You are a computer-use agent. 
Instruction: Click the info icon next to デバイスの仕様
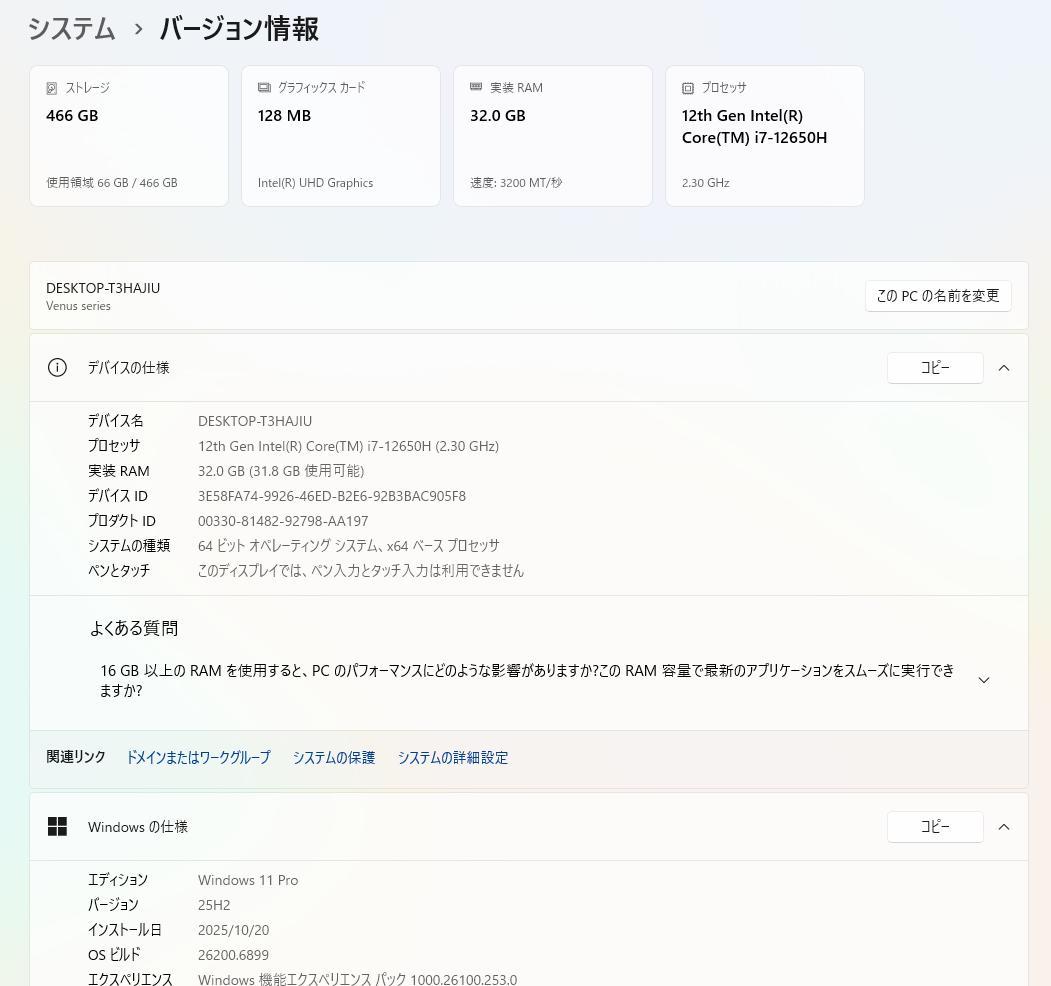coord(57,368)
